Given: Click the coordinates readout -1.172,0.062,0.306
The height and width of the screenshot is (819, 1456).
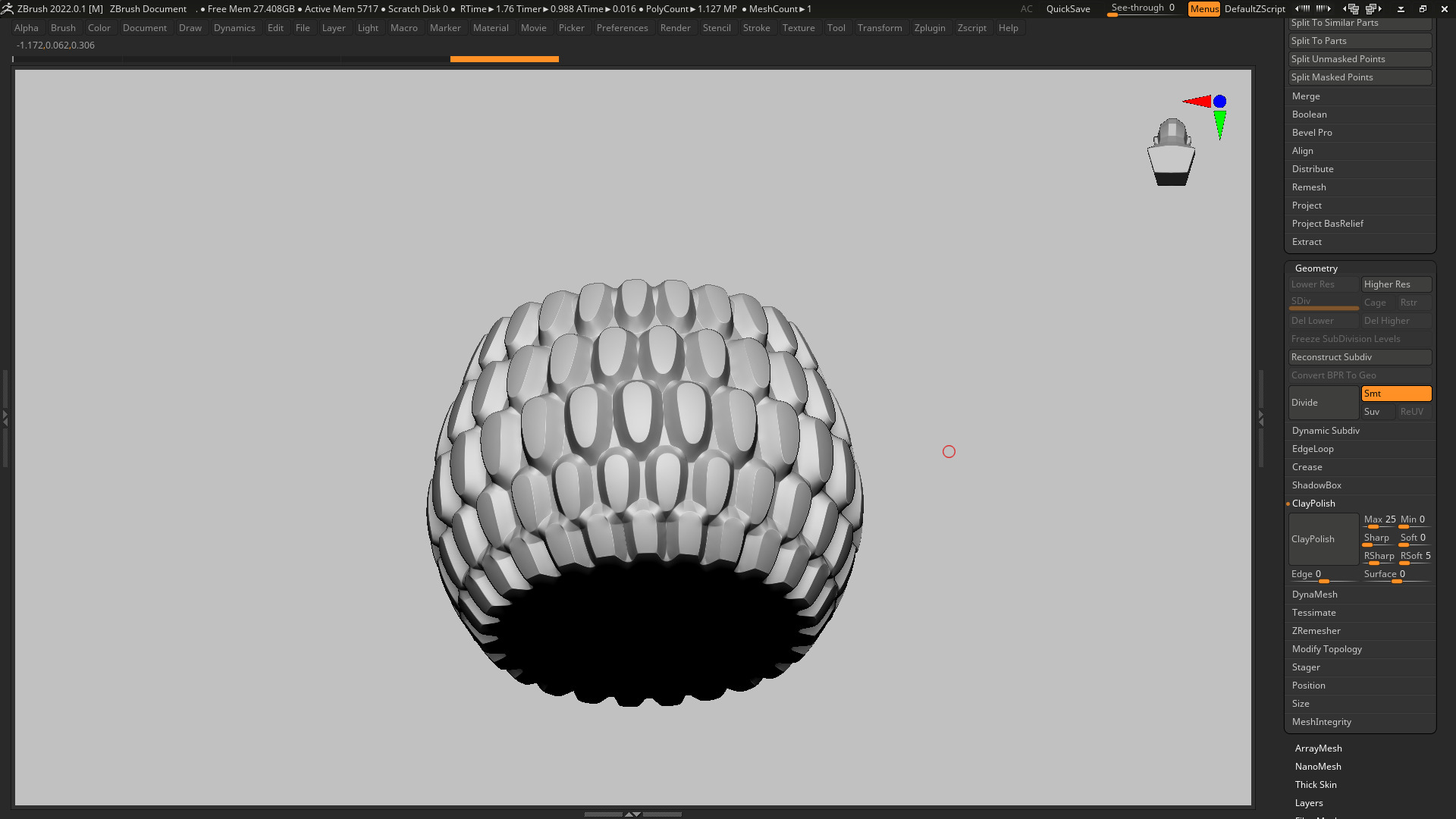Looking at the screenshot, I should [55, 45].
